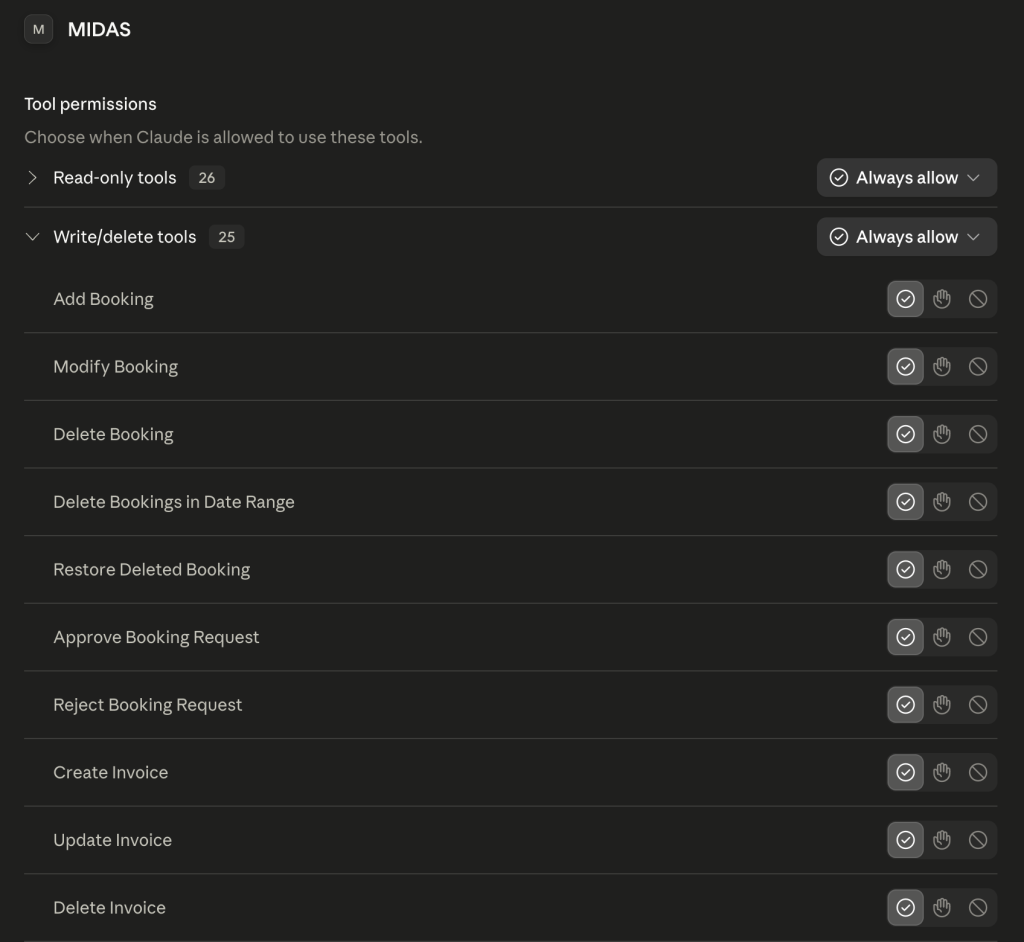1024x942 pixels.
Task: Block the Add Booking tool
Action: 978,299
